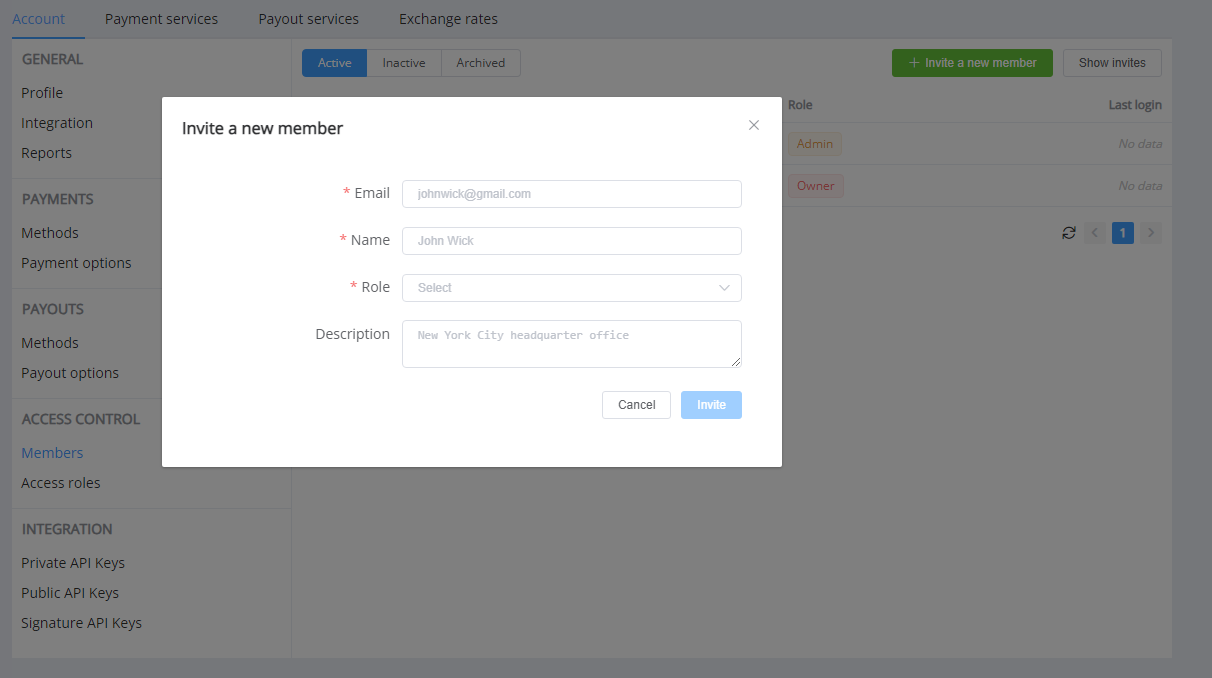Open the Payment services tab
This screenshot has width=1212, height=678.
[x=161, y=19]
